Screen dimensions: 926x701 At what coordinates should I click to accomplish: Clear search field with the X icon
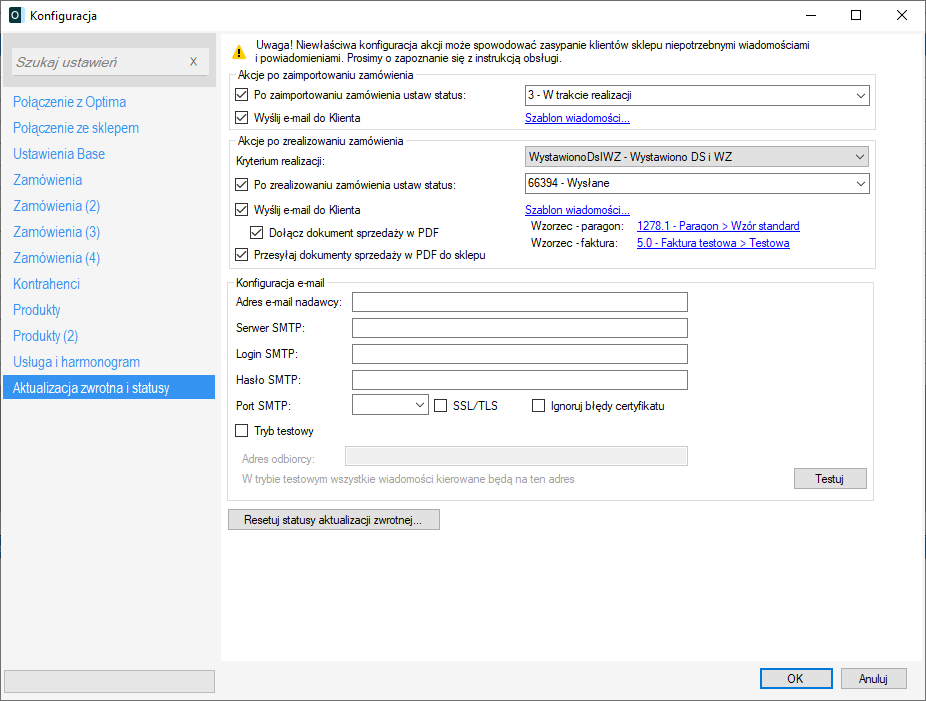coord(193,62)
